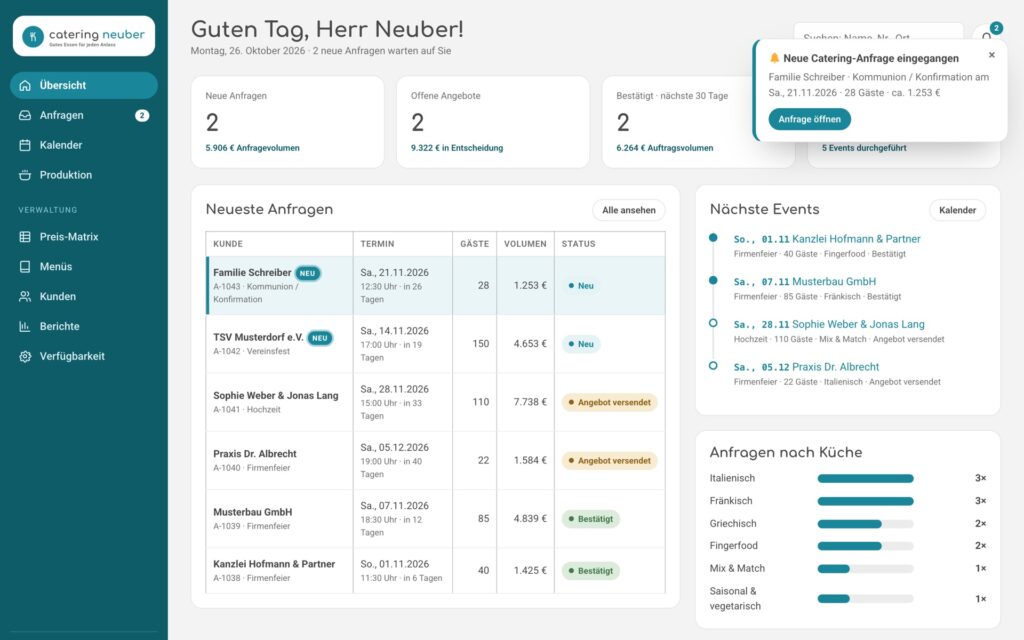Click 6.264 € Auftragsvolumen text
Image resolution: width=1024 pixels, height=640 pixels.
pos(664,148)
